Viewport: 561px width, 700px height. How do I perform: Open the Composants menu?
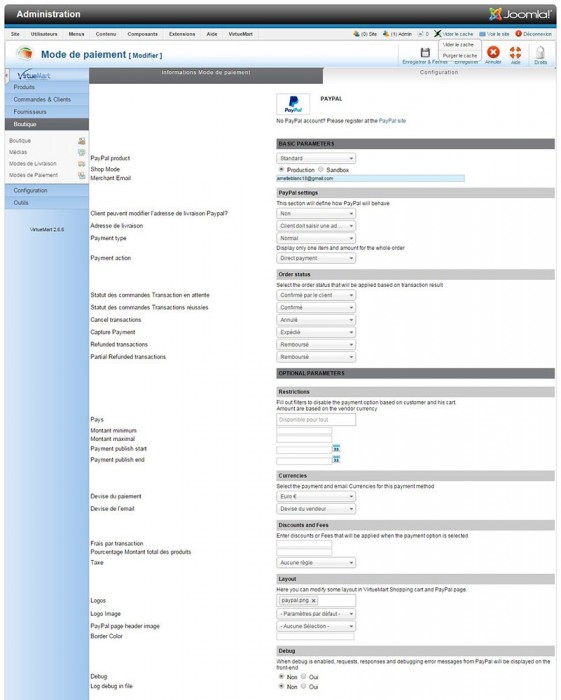pyautogui.click(x=142, y=34)
